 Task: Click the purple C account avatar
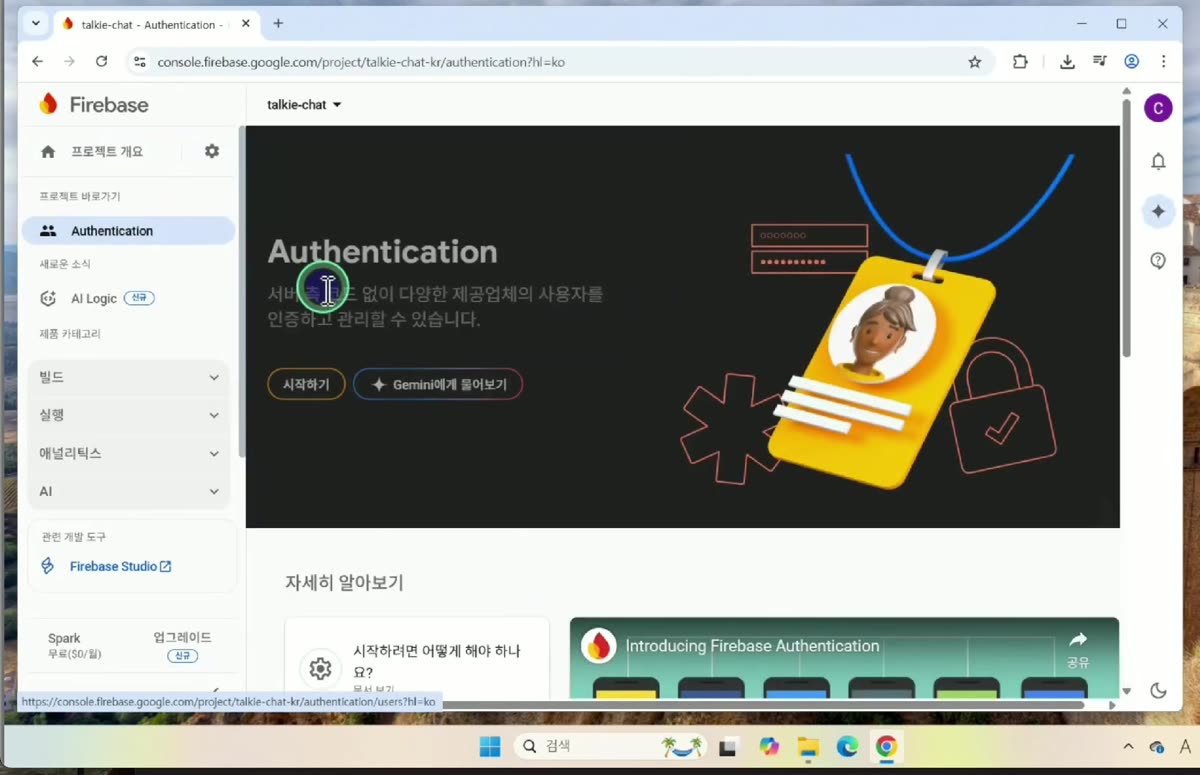coord(1158,108)
